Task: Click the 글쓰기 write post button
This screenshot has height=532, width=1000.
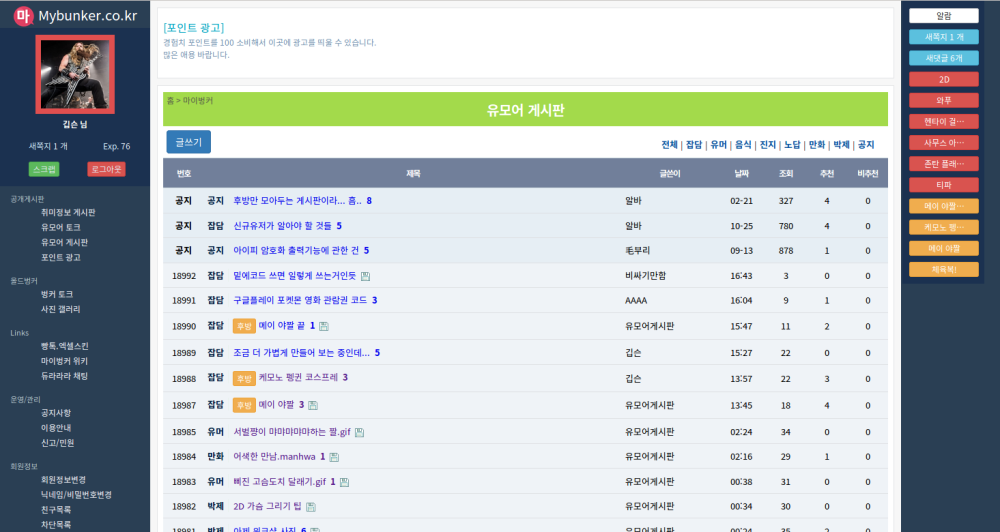Action: [188, 142]
